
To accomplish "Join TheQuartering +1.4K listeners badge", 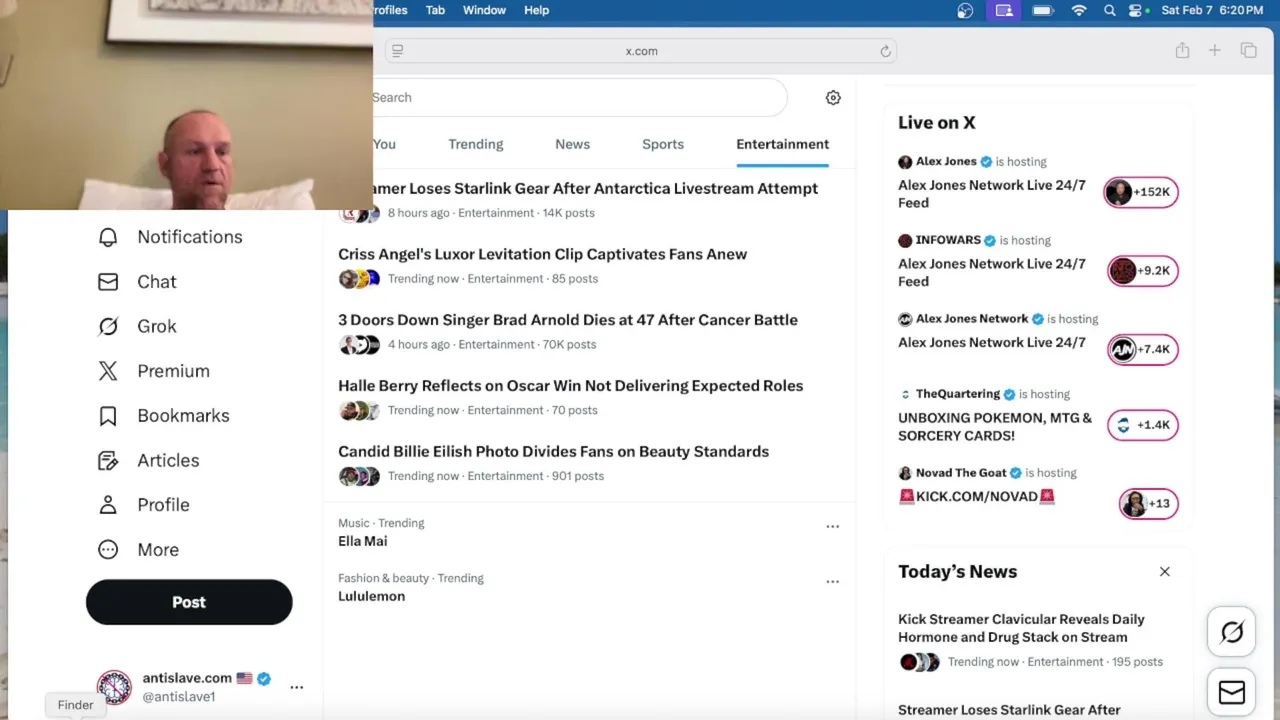I will tap(1143, 425).
